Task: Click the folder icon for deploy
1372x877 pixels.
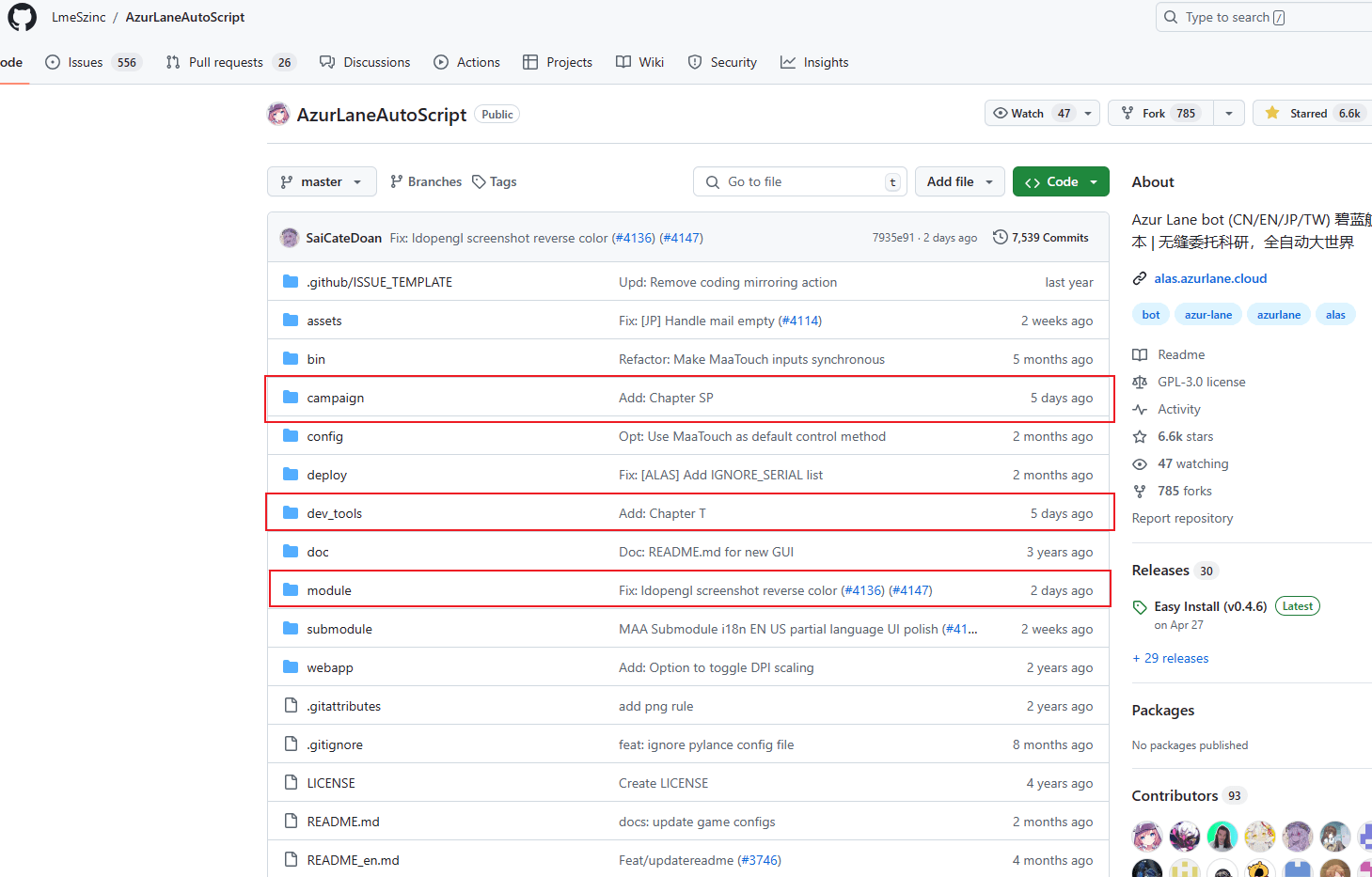Action: tap(291, 475)
